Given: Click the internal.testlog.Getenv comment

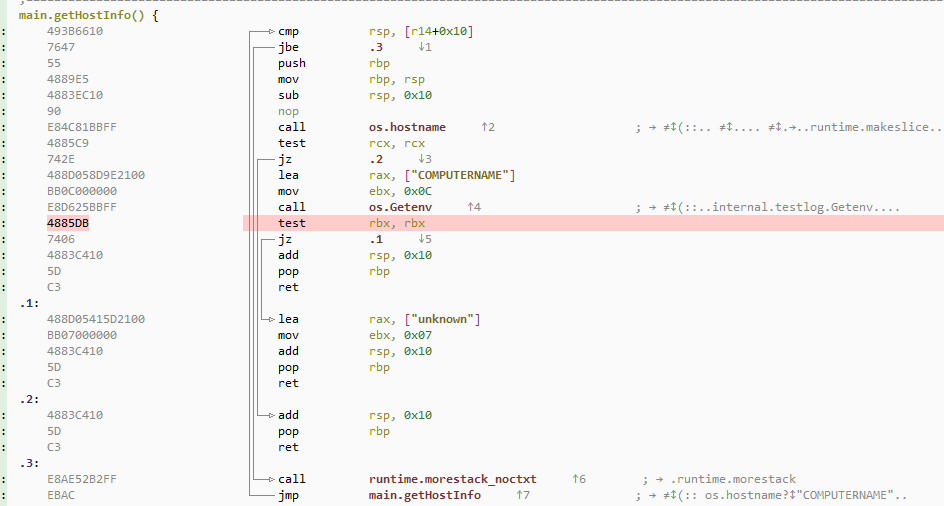Looking at the screenshot, I should (x=768, y=207).
